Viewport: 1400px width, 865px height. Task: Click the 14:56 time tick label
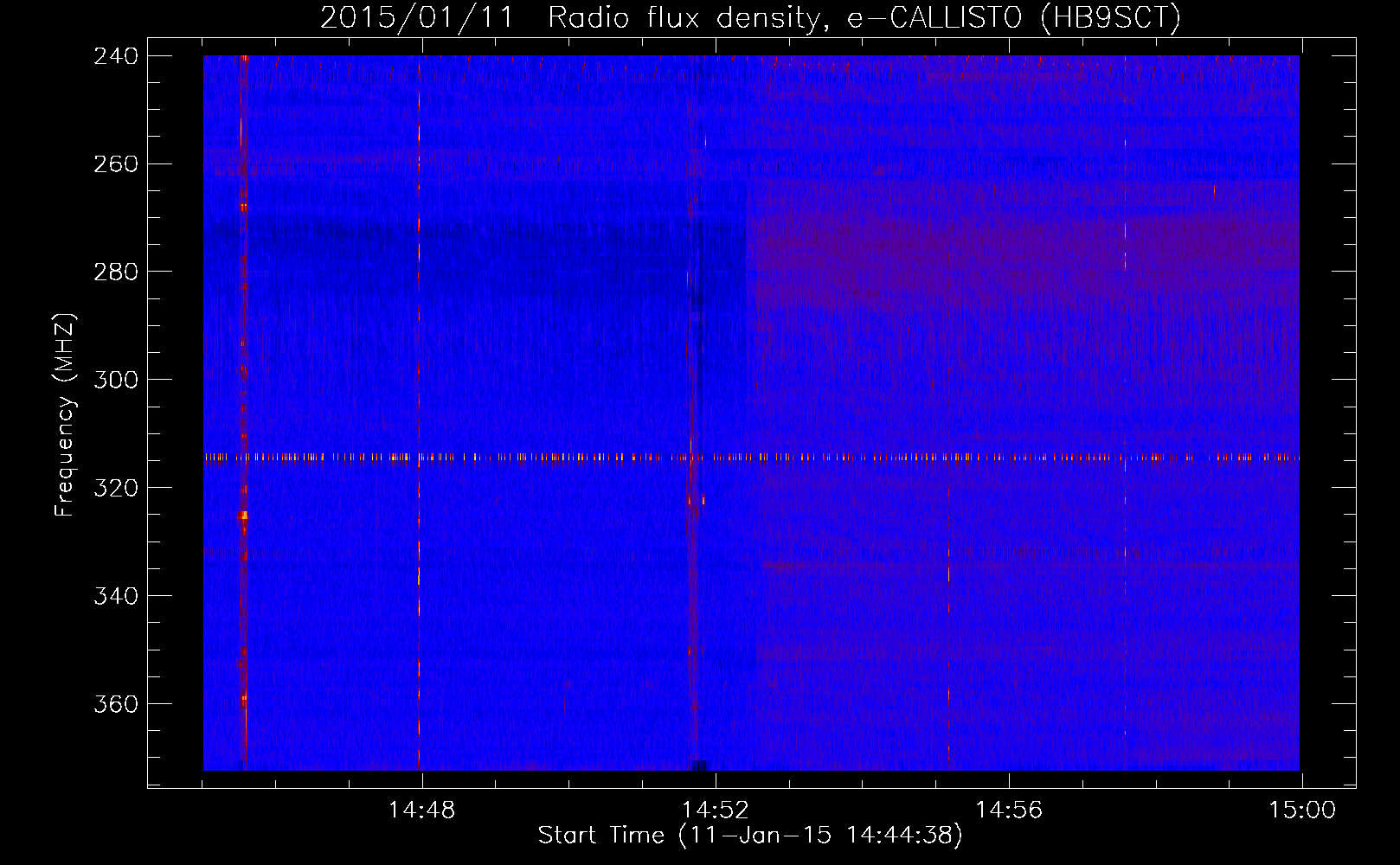(x=1008, y=811)
